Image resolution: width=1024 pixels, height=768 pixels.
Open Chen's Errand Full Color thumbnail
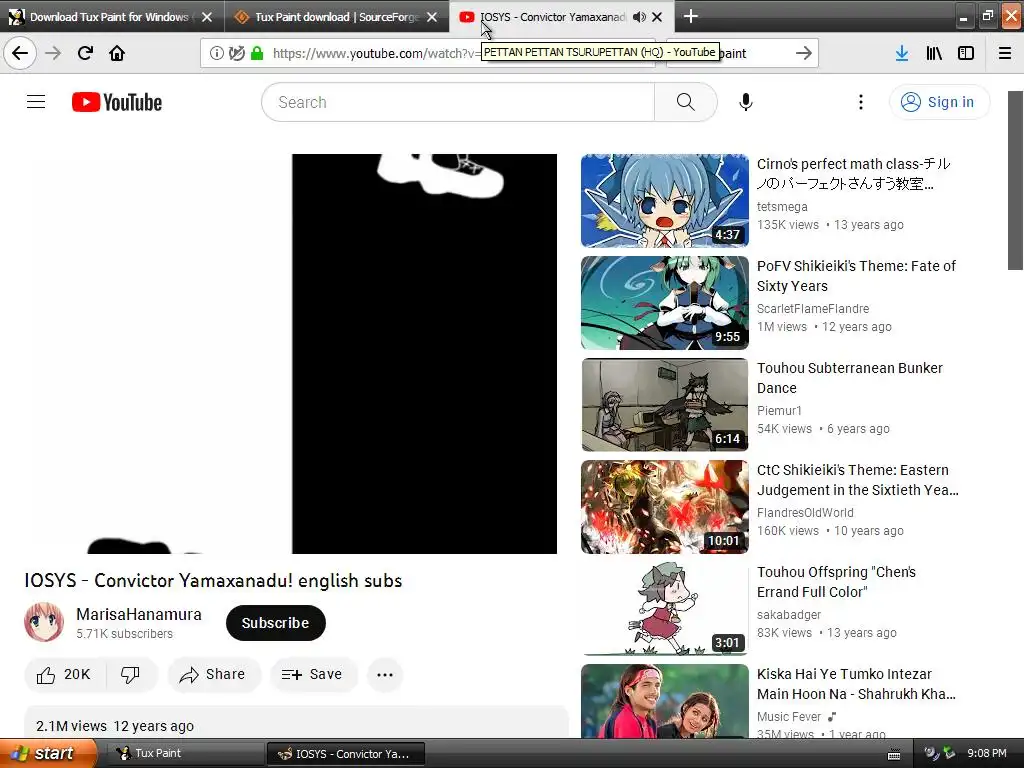[665, 609]
